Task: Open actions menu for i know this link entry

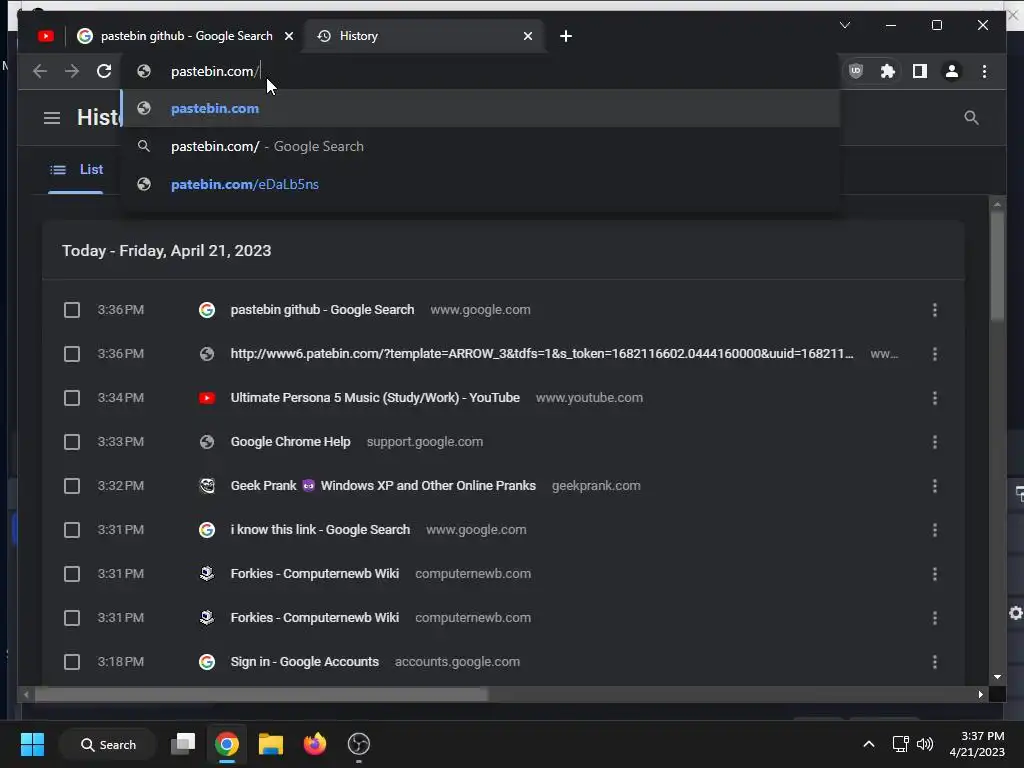Action: (x=935, y=530)
